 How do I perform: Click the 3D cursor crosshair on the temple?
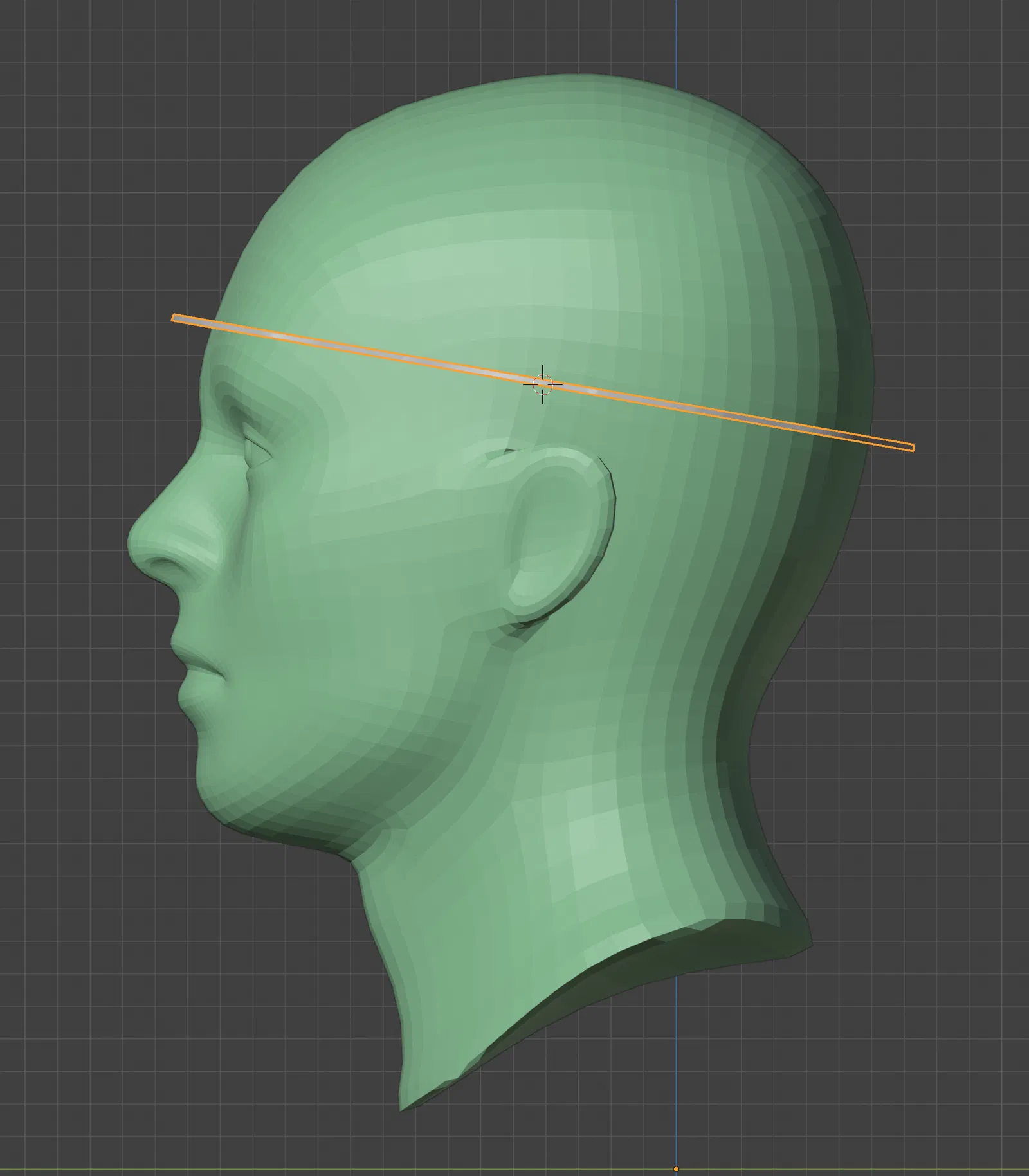[542, 384]
